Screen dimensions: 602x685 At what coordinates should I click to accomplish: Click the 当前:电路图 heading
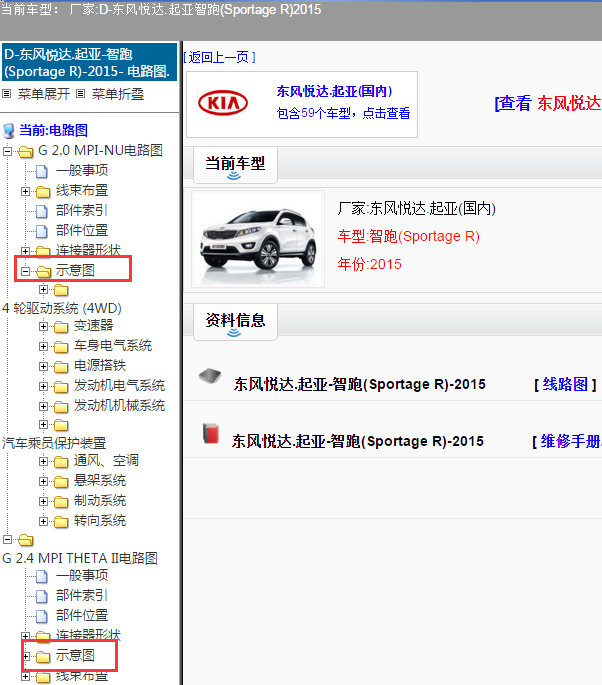point(53,130)
